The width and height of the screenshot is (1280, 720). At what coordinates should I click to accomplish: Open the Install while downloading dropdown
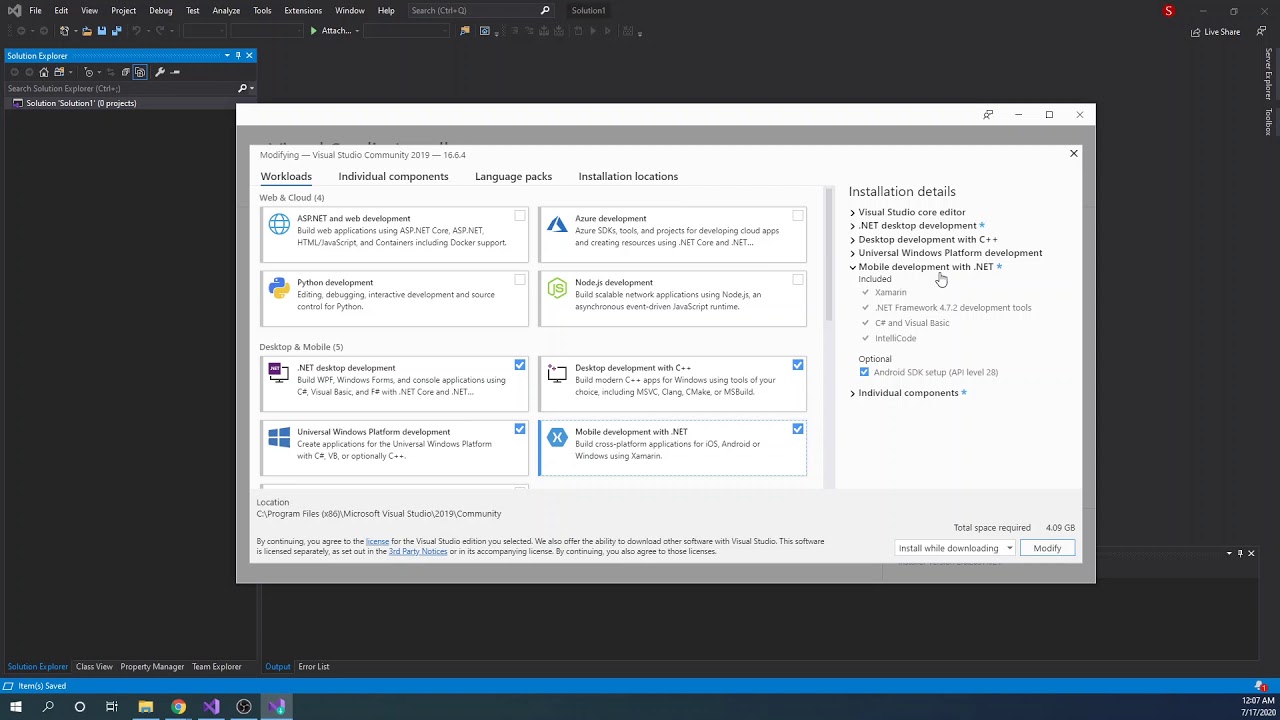point(955,548)
